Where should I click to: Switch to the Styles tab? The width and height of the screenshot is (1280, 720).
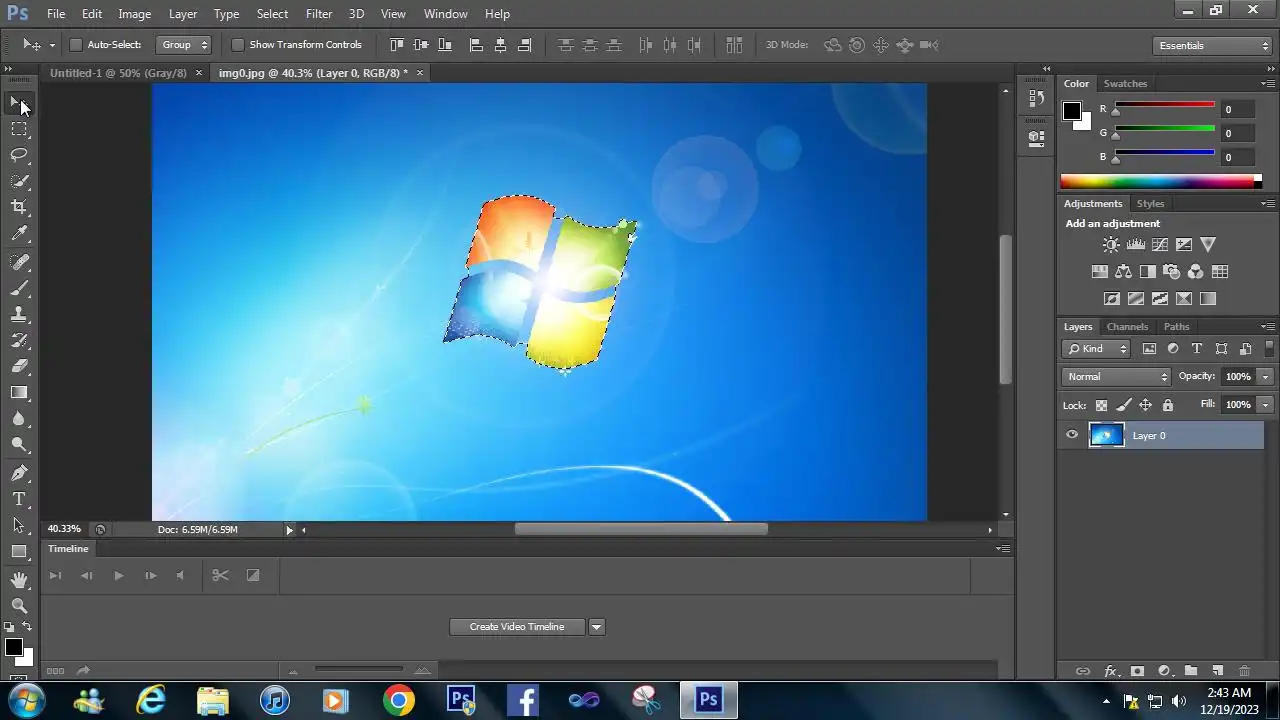[1151, 204]
